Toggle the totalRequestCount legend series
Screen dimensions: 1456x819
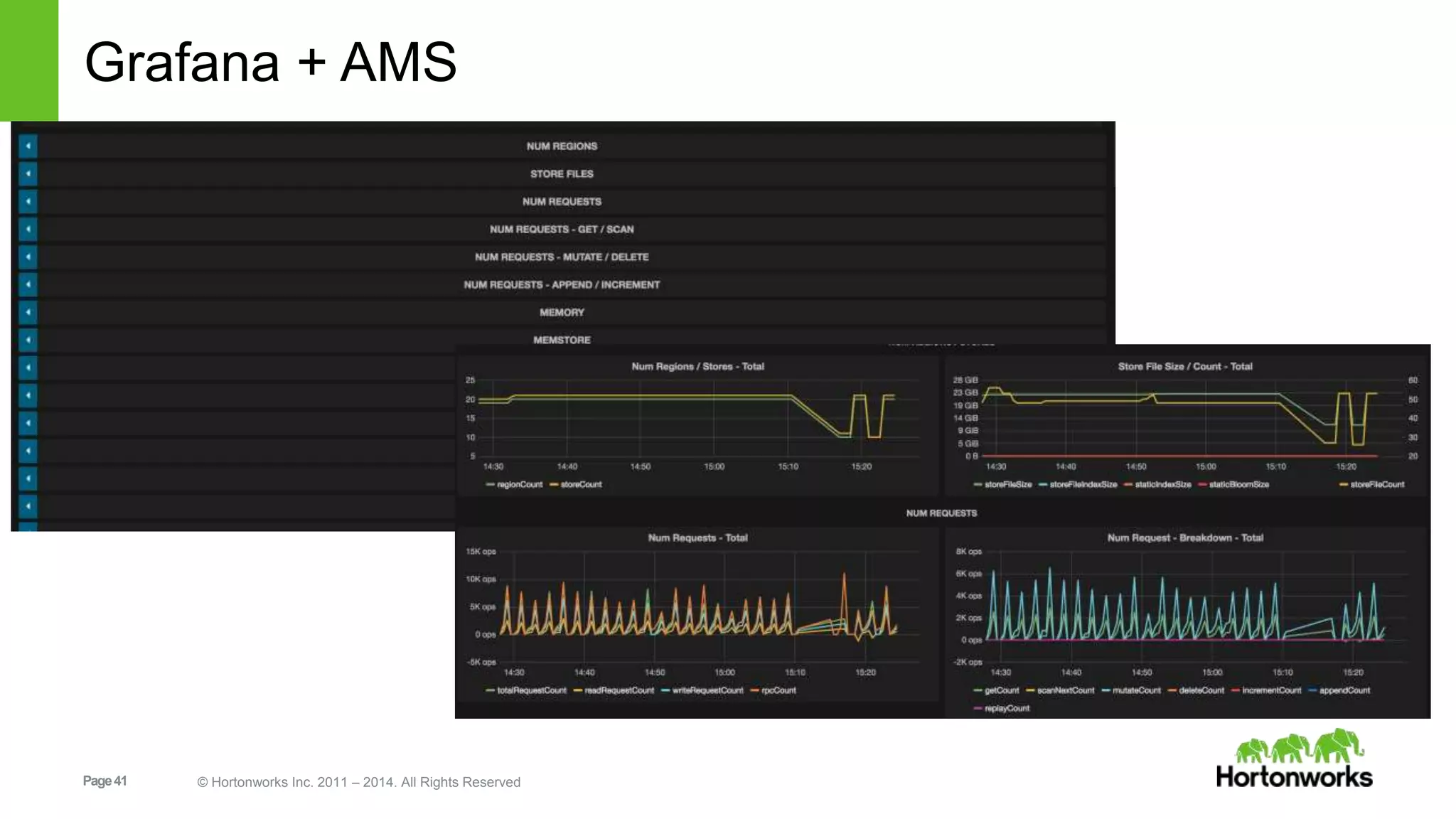point(526,690)
